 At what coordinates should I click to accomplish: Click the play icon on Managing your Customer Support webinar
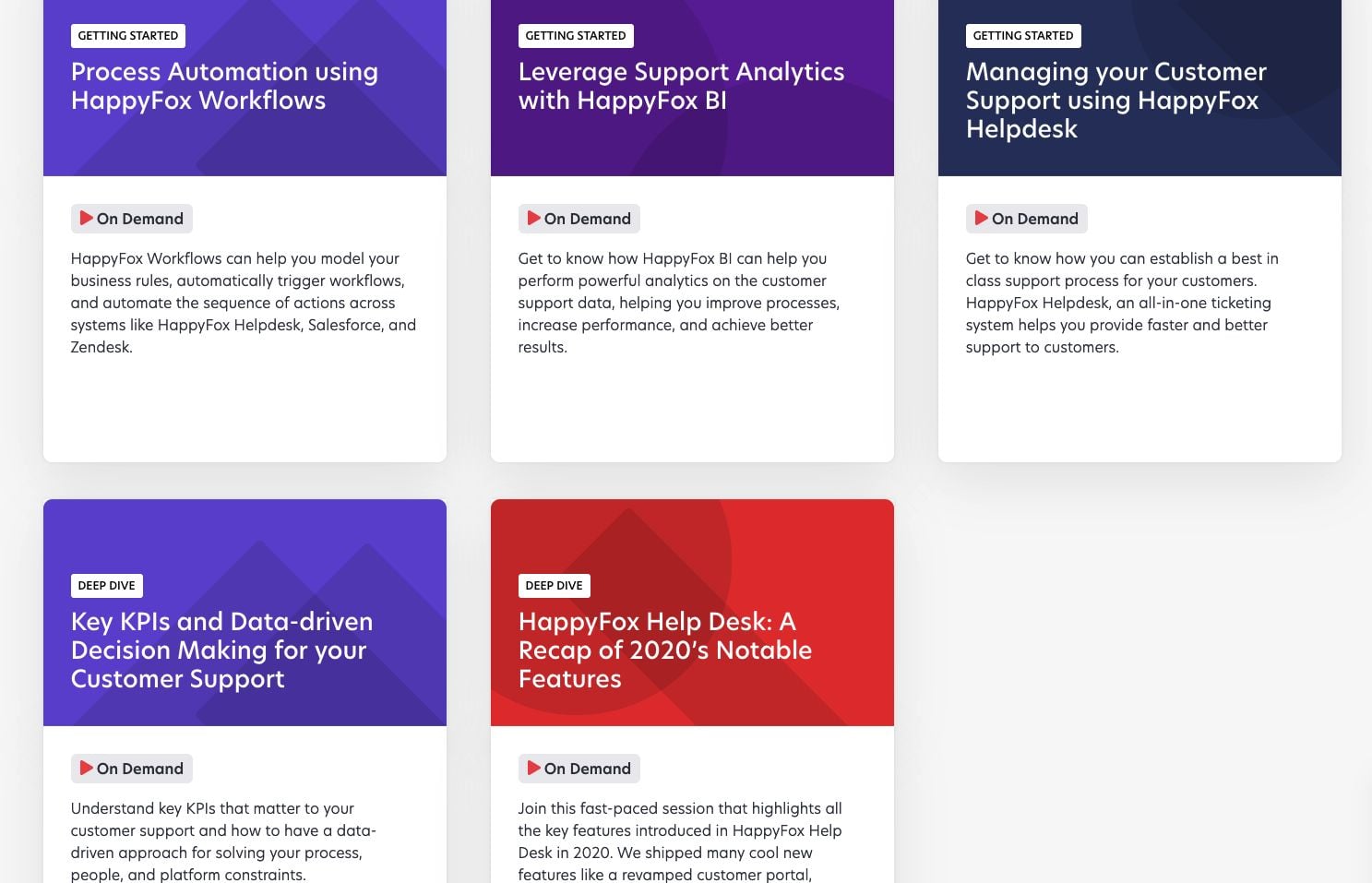point(981,219)
